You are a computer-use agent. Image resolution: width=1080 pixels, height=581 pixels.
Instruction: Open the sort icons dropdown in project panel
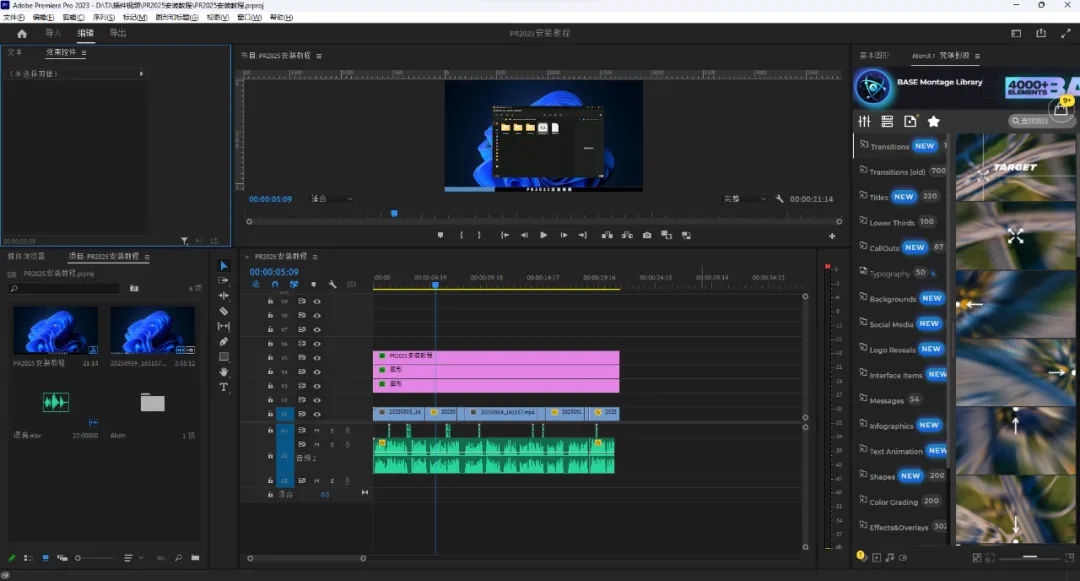[133, 558]
